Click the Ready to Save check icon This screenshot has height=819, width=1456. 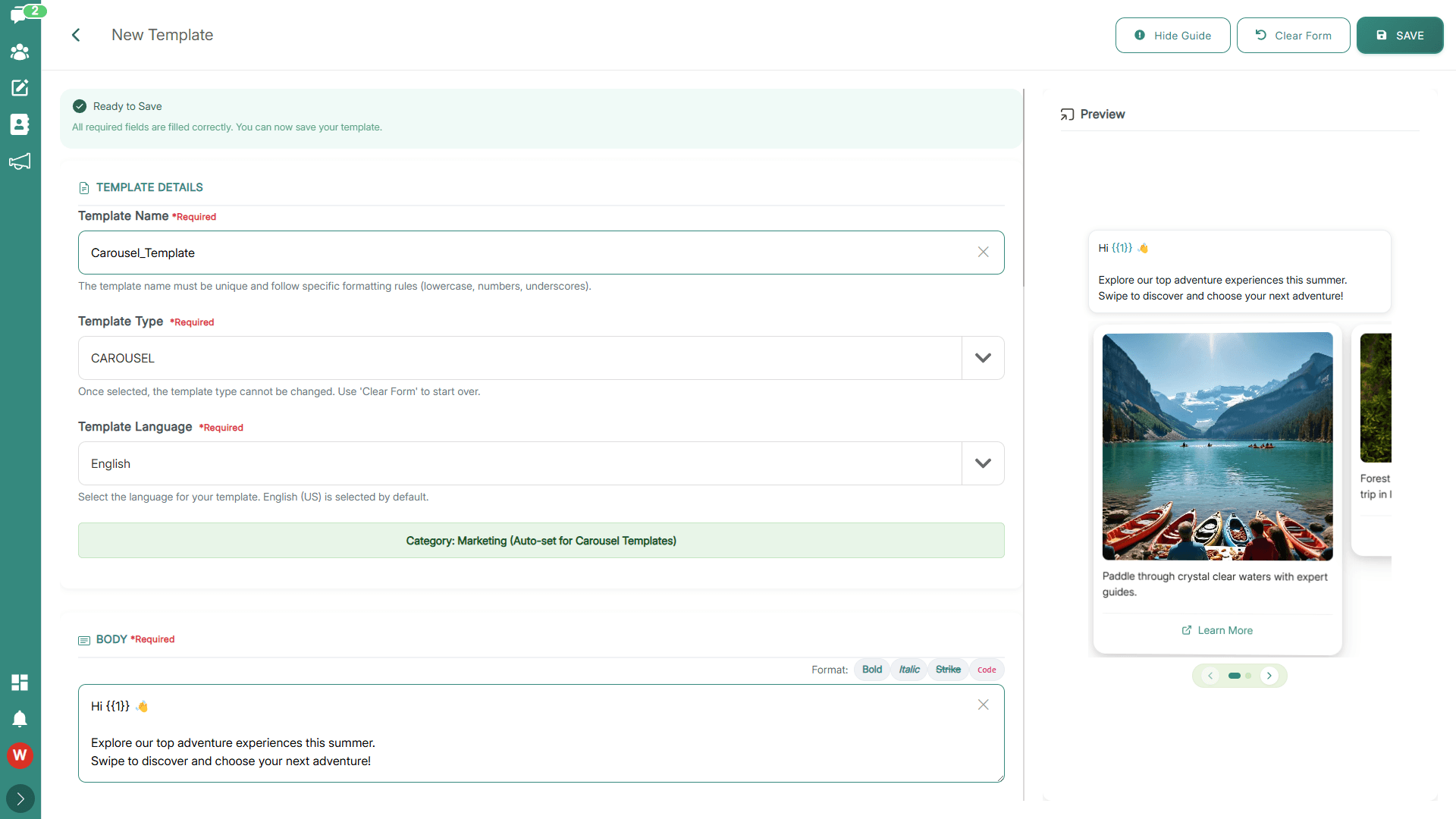[80, 106]
